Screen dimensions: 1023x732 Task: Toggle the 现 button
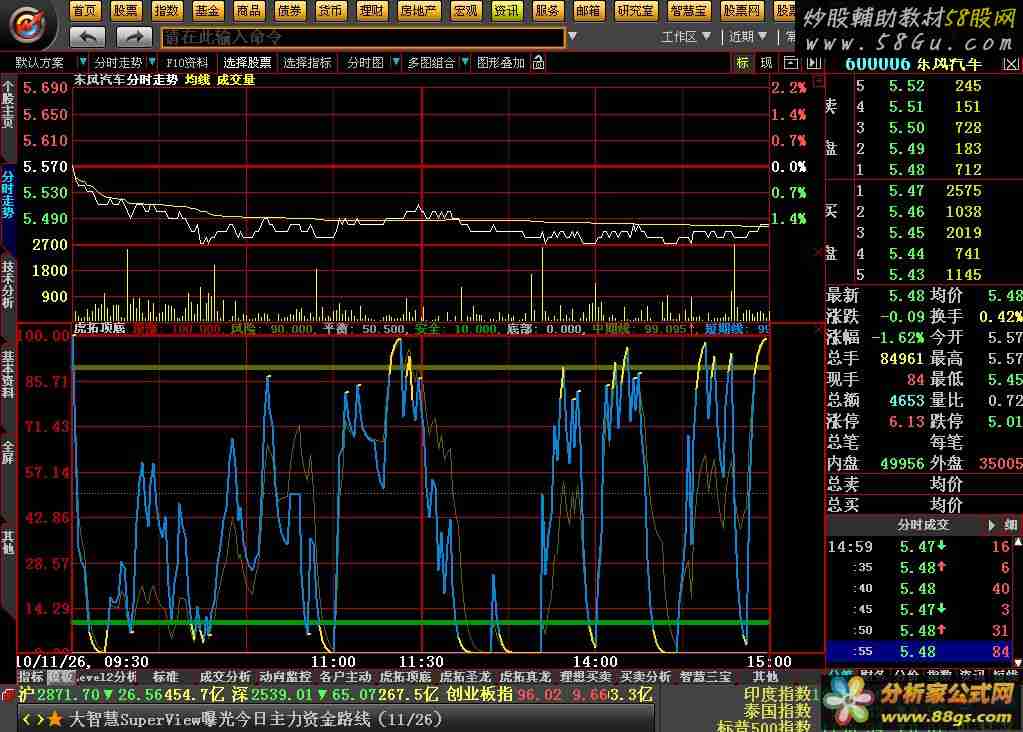[766, 63]
